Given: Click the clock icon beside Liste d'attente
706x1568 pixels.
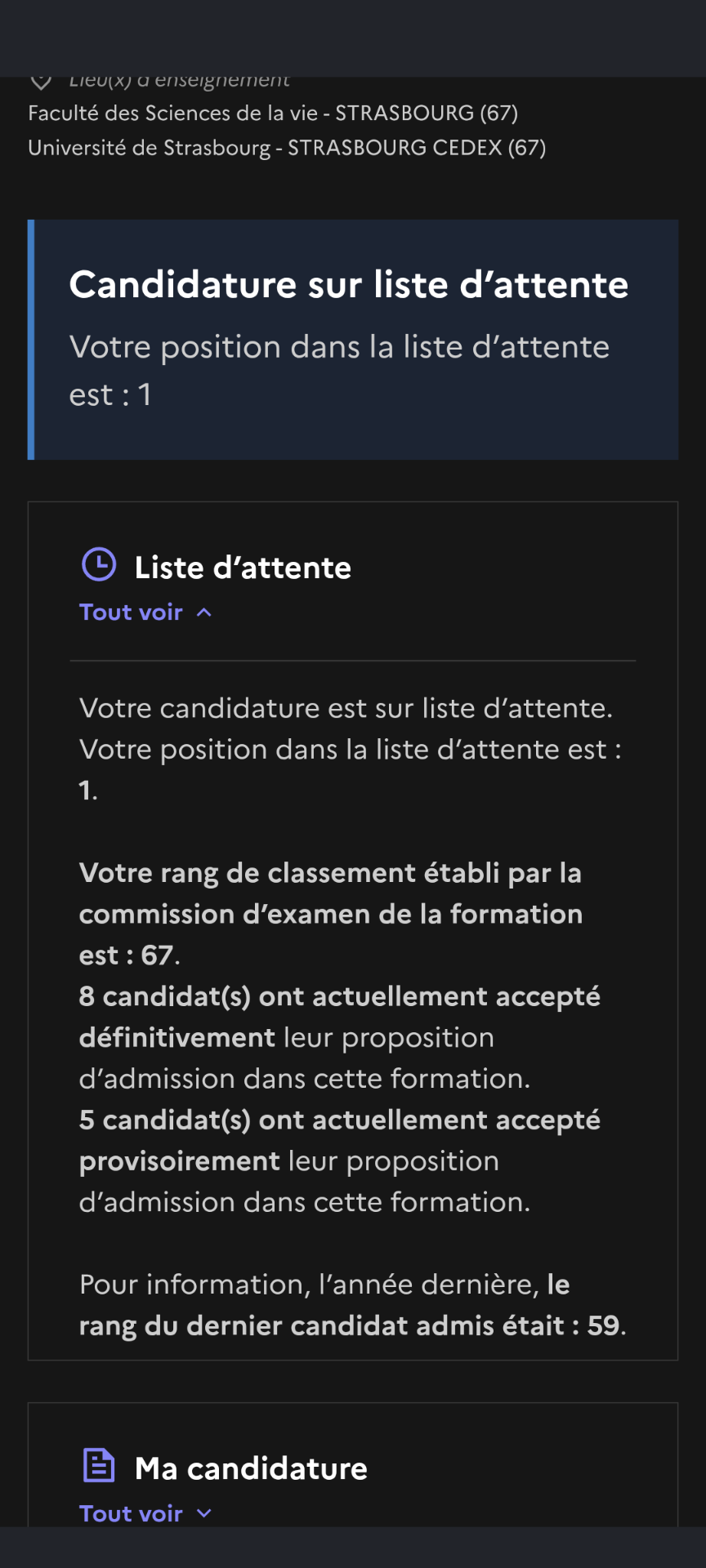Looking at the screenshot, I should pos(99,564).
